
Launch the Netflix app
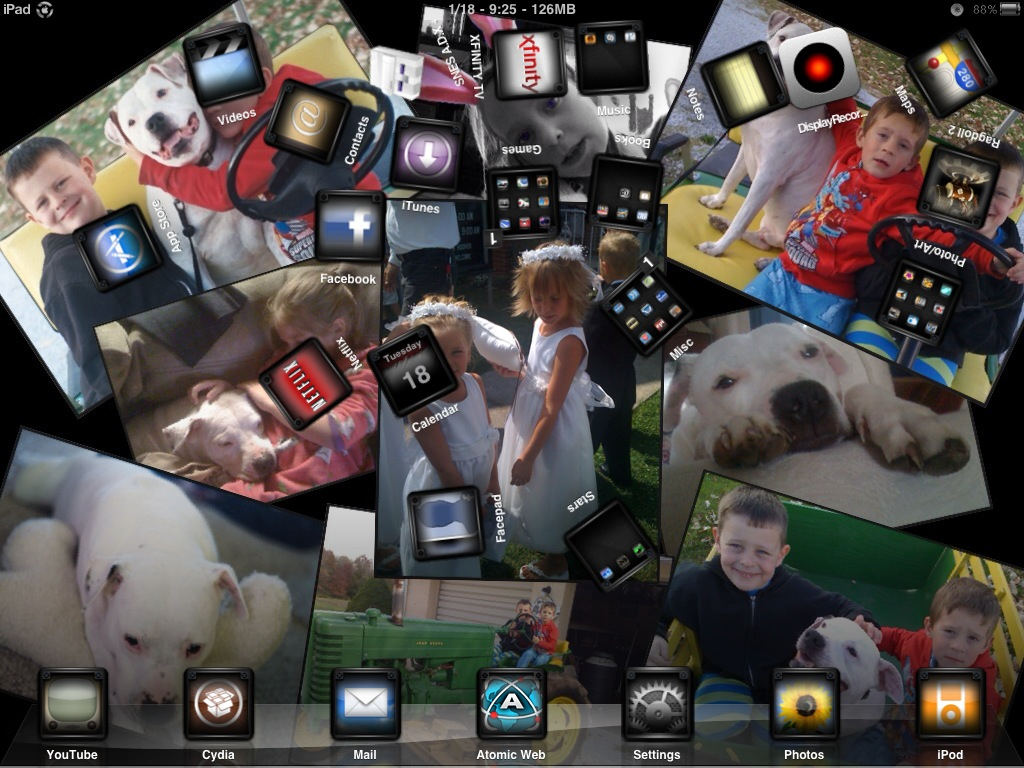(x=306, y=383)
